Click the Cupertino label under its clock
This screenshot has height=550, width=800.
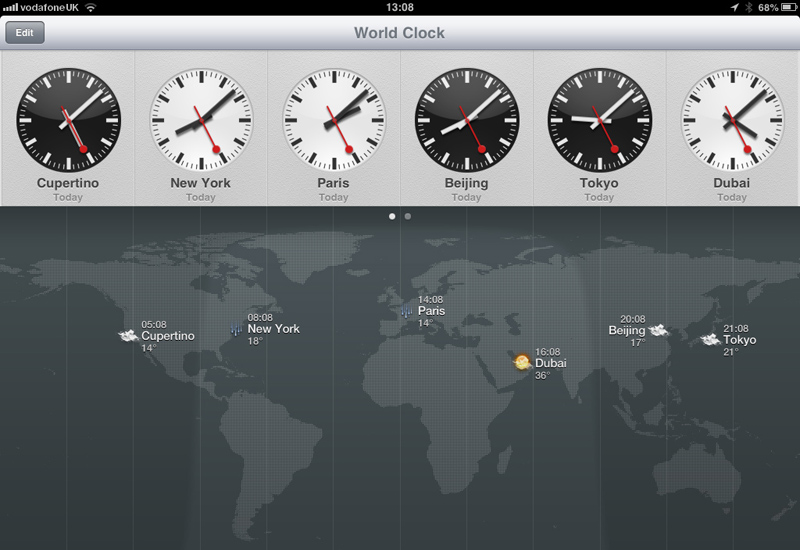[x=68, y=183]
